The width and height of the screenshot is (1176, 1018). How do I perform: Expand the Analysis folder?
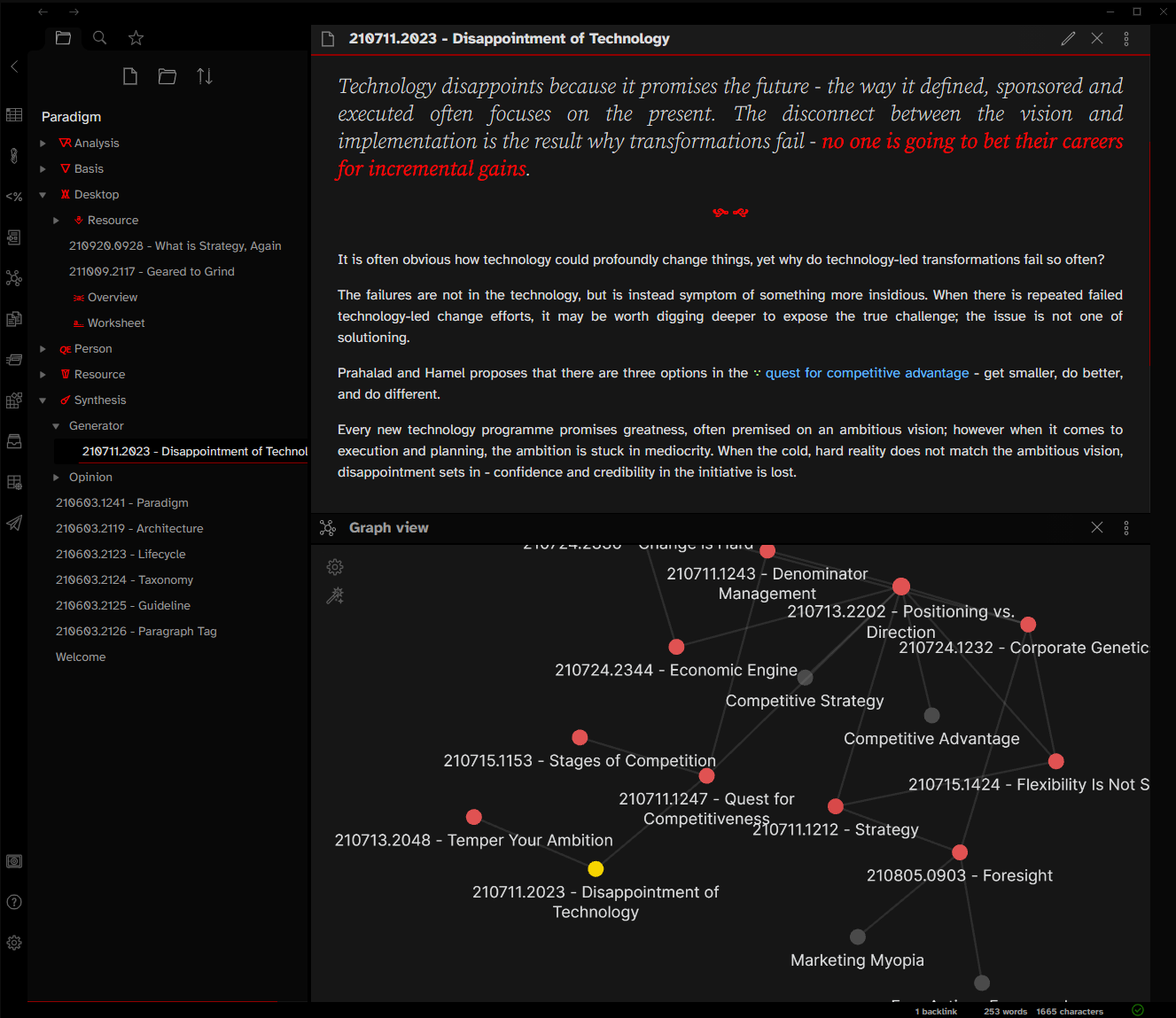pos(43,143)
